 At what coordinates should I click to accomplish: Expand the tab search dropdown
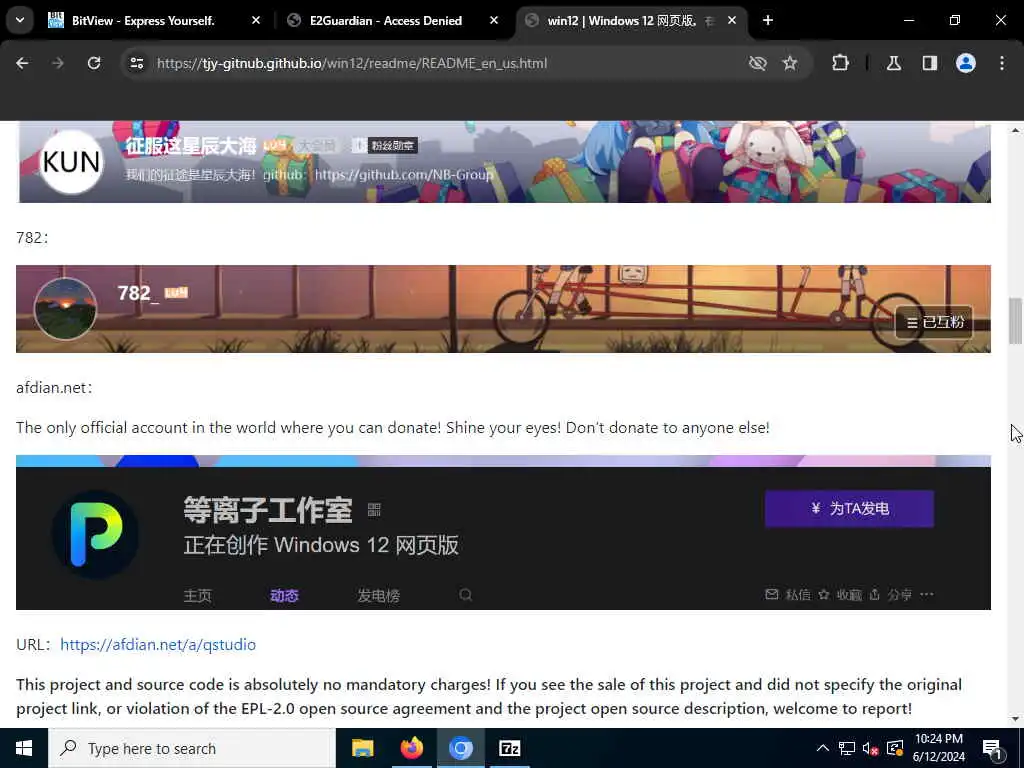click(20, 20)
